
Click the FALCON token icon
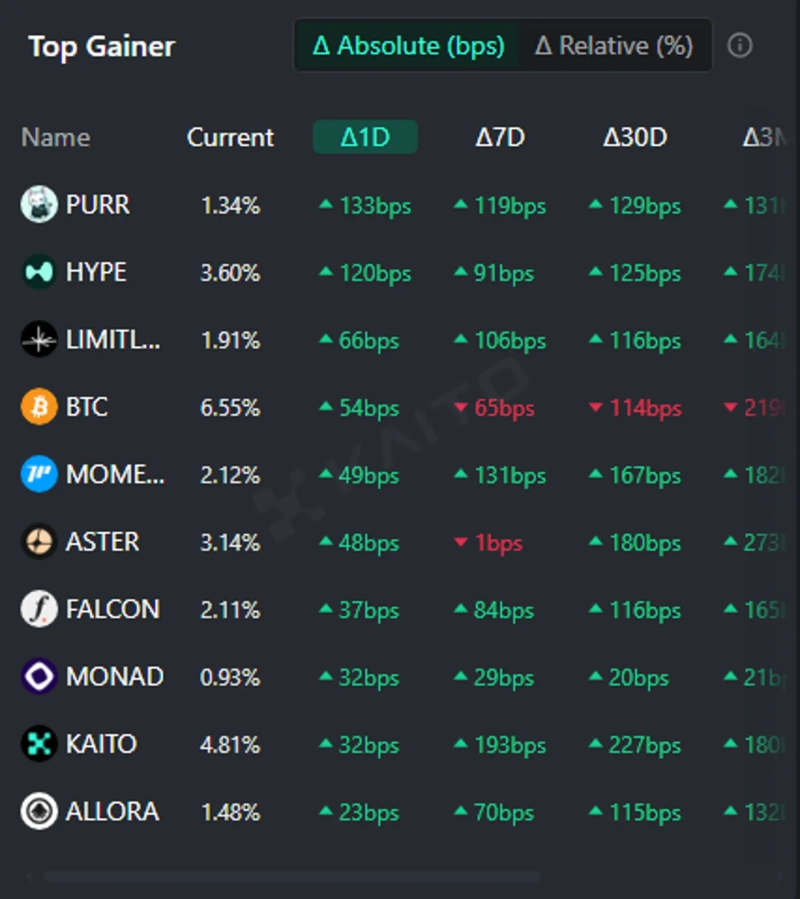click(39, 609)
